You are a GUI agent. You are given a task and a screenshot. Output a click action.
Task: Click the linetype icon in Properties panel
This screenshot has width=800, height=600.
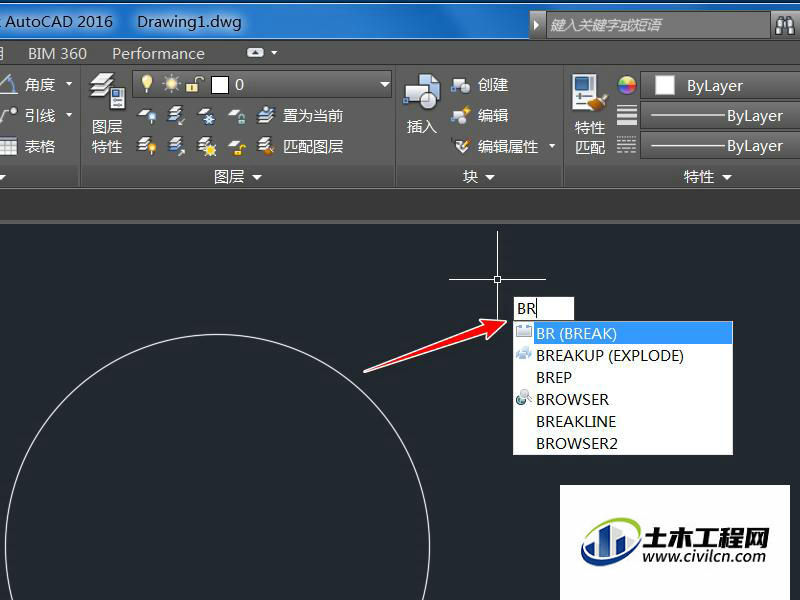(x=627, y=145)
